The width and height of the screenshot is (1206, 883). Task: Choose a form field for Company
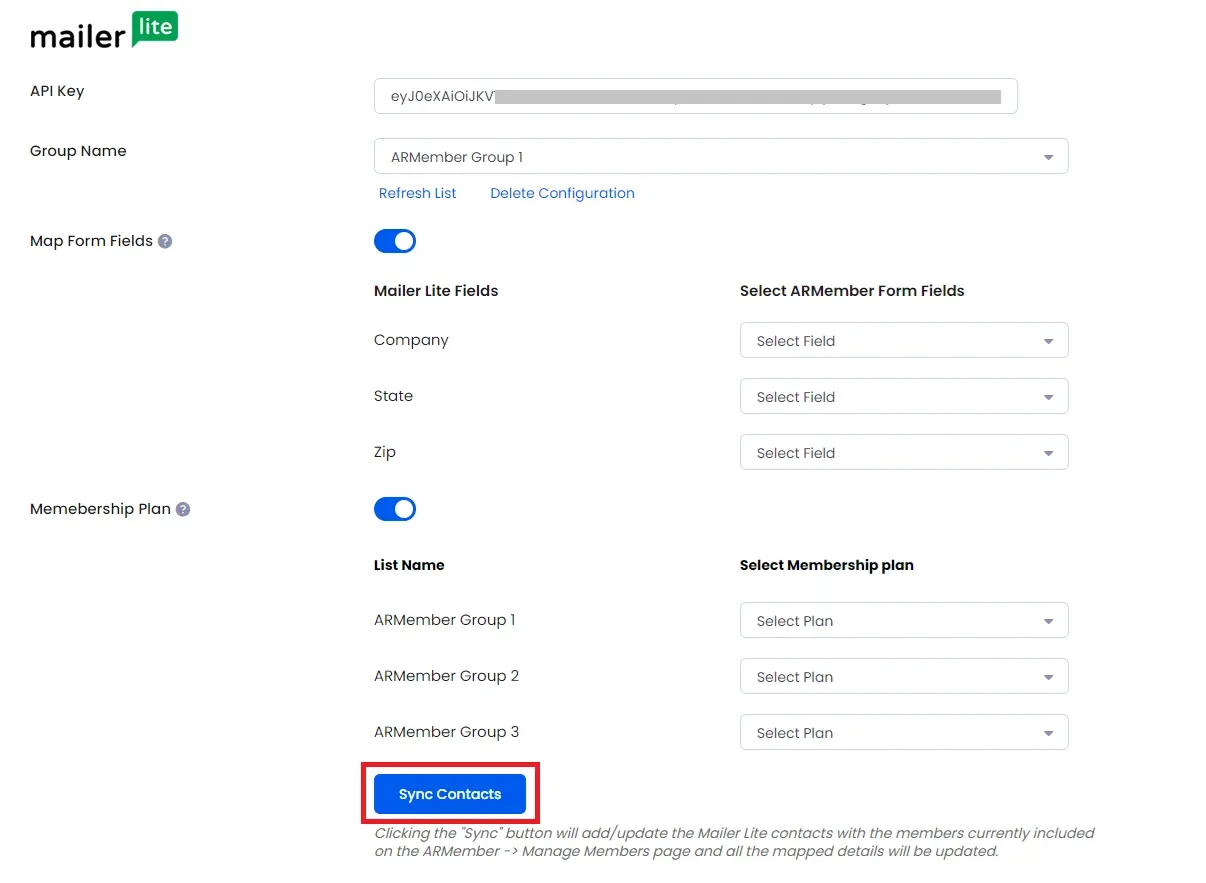pos(904,340)
